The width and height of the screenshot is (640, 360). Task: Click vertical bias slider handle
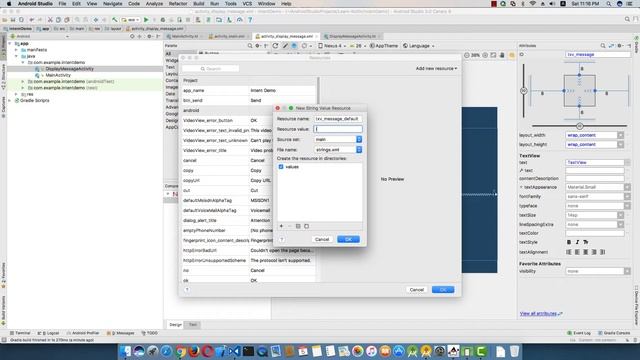coord(524,91)
